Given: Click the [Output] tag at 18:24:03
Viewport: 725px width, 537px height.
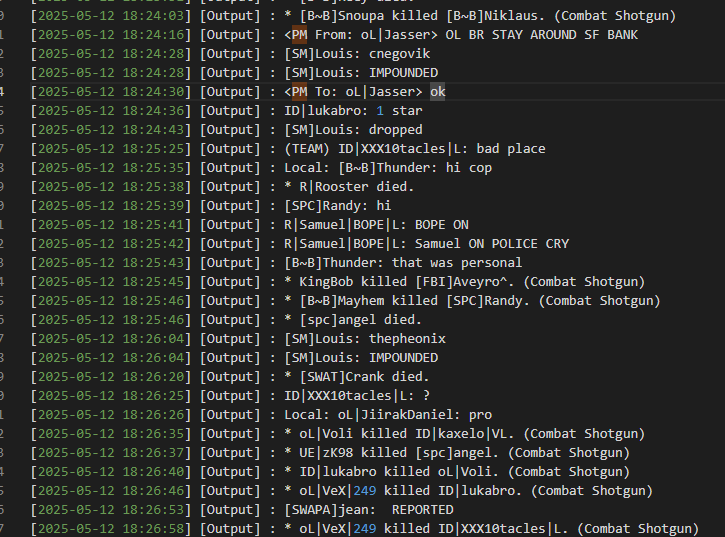Looking at the screenshot, I should (230, 16).
